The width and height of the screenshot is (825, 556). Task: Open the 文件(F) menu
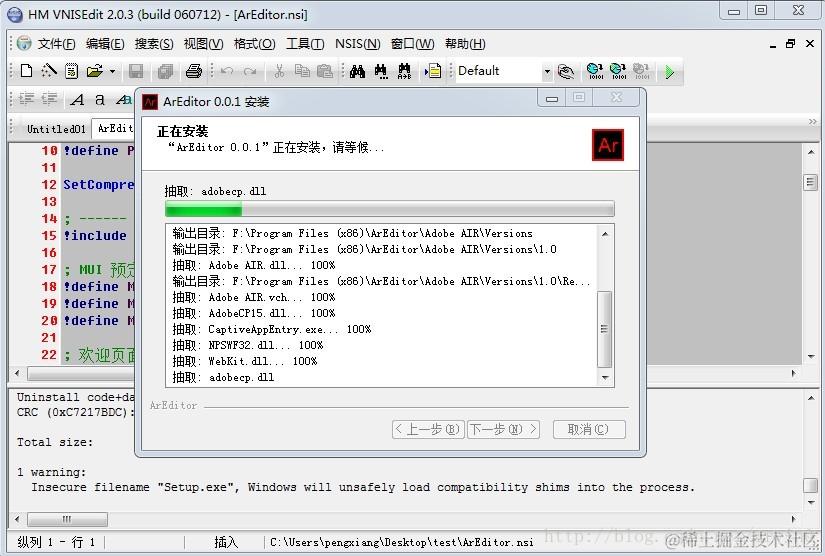pyautogui.click(x=56, y=44)
